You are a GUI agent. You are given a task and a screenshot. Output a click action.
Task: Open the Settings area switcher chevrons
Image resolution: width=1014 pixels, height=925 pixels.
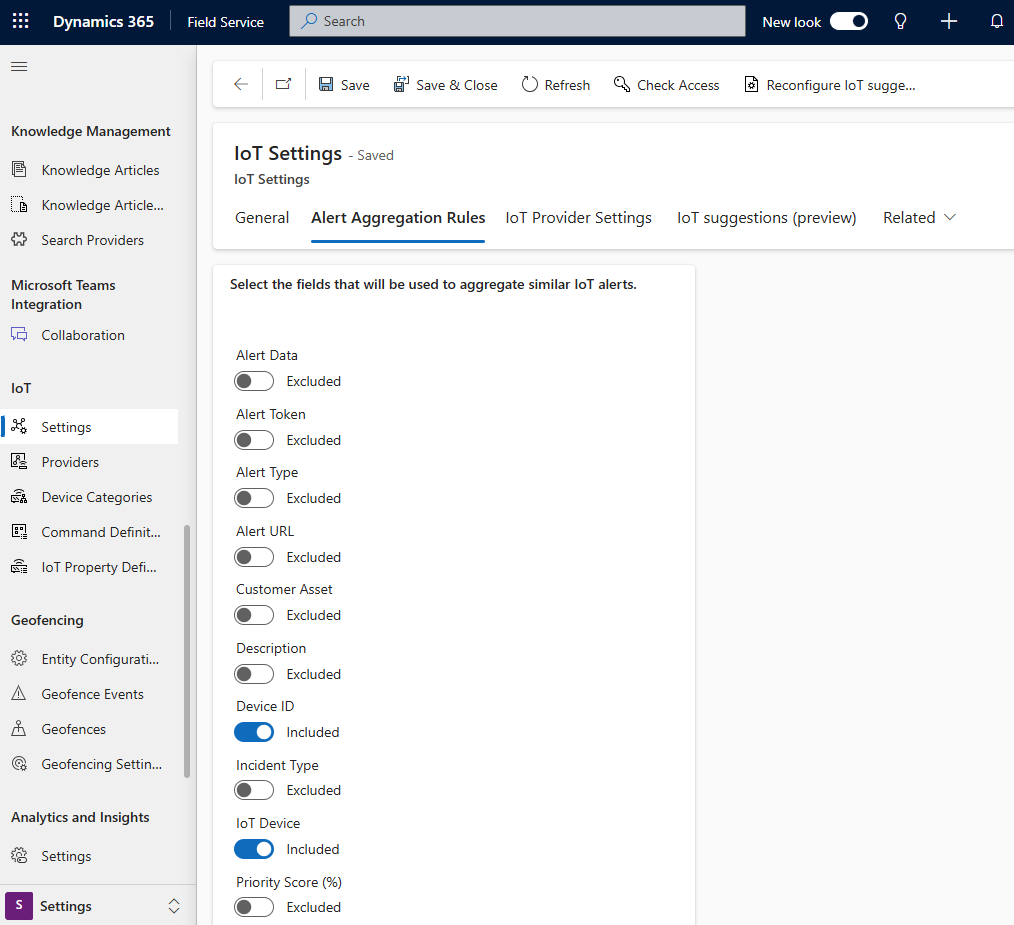point(174,906)
